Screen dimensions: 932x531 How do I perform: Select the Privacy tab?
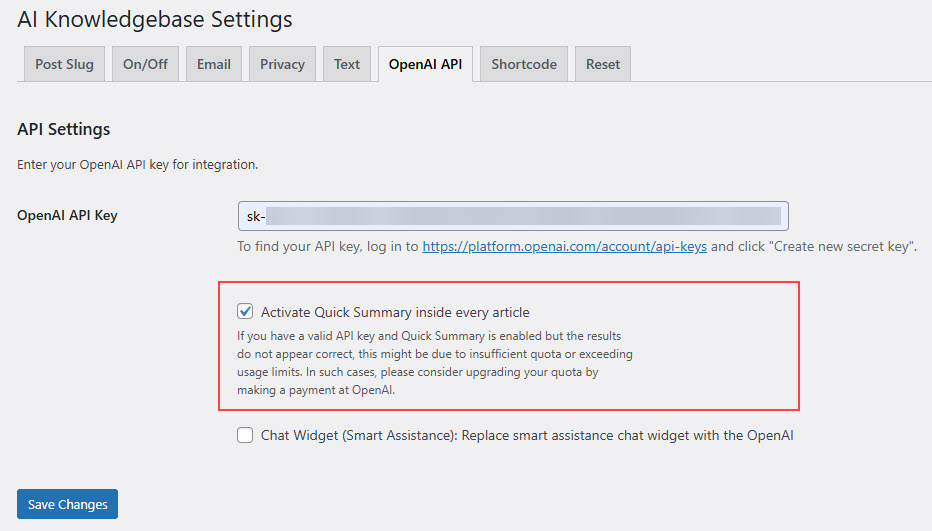coord(282,64)
